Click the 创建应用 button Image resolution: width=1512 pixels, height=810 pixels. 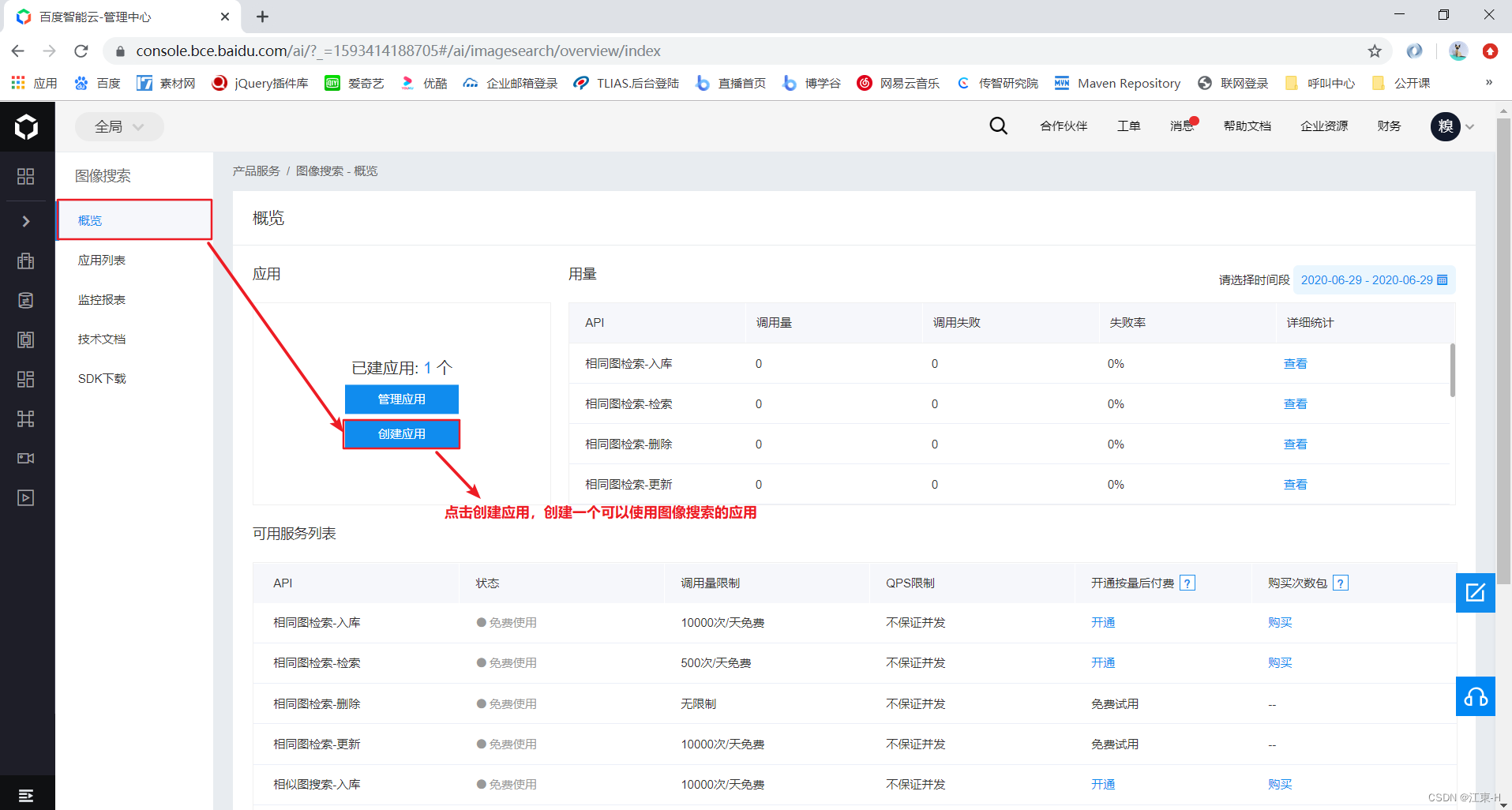coord(401,434)
